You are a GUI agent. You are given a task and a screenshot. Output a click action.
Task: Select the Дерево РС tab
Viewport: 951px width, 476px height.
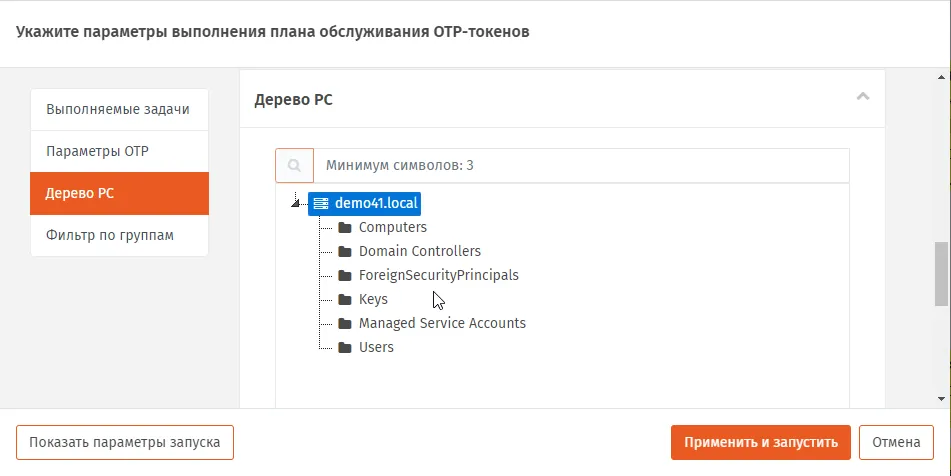coord(119,193)
